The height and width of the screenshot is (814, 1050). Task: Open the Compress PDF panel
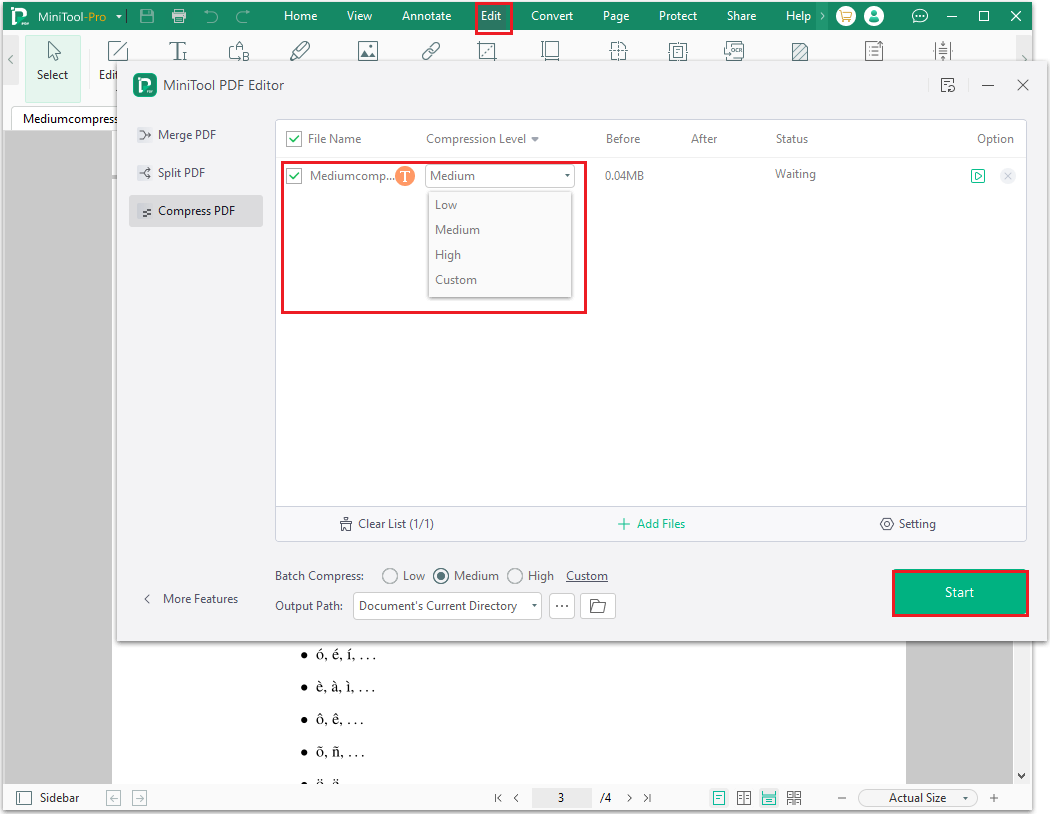pyautogui.click(x=195, y=211)
